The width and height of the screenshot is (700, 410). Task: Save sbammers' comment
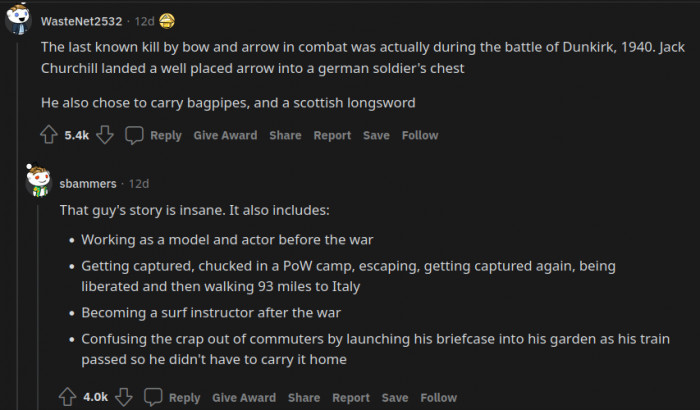[395, 397]
